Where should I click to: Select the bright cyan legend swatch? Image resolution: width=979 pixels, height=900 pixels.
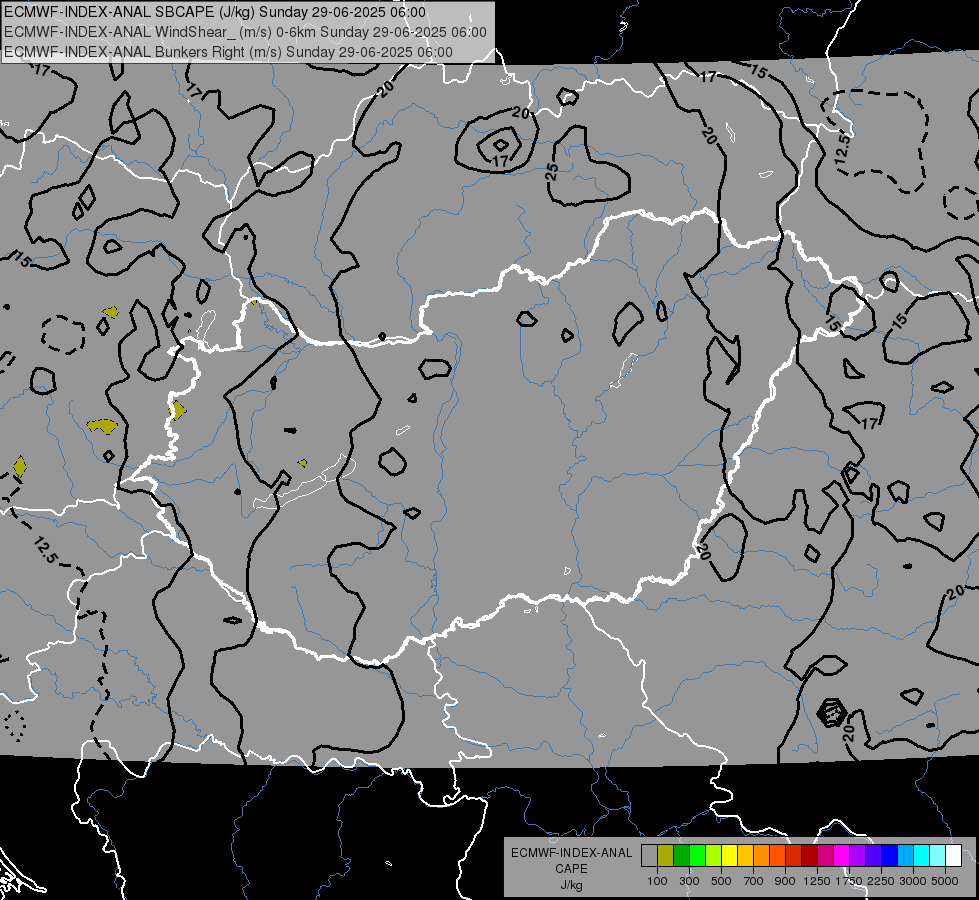click(x=922, y=855)
